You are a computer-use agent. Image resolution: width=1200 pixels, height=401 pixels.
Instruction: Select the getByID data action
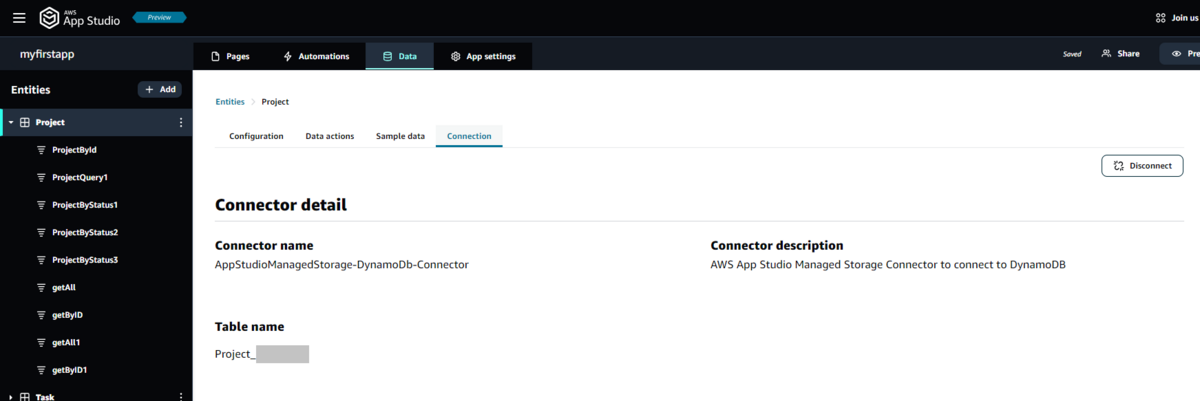[x=66, y=315]
